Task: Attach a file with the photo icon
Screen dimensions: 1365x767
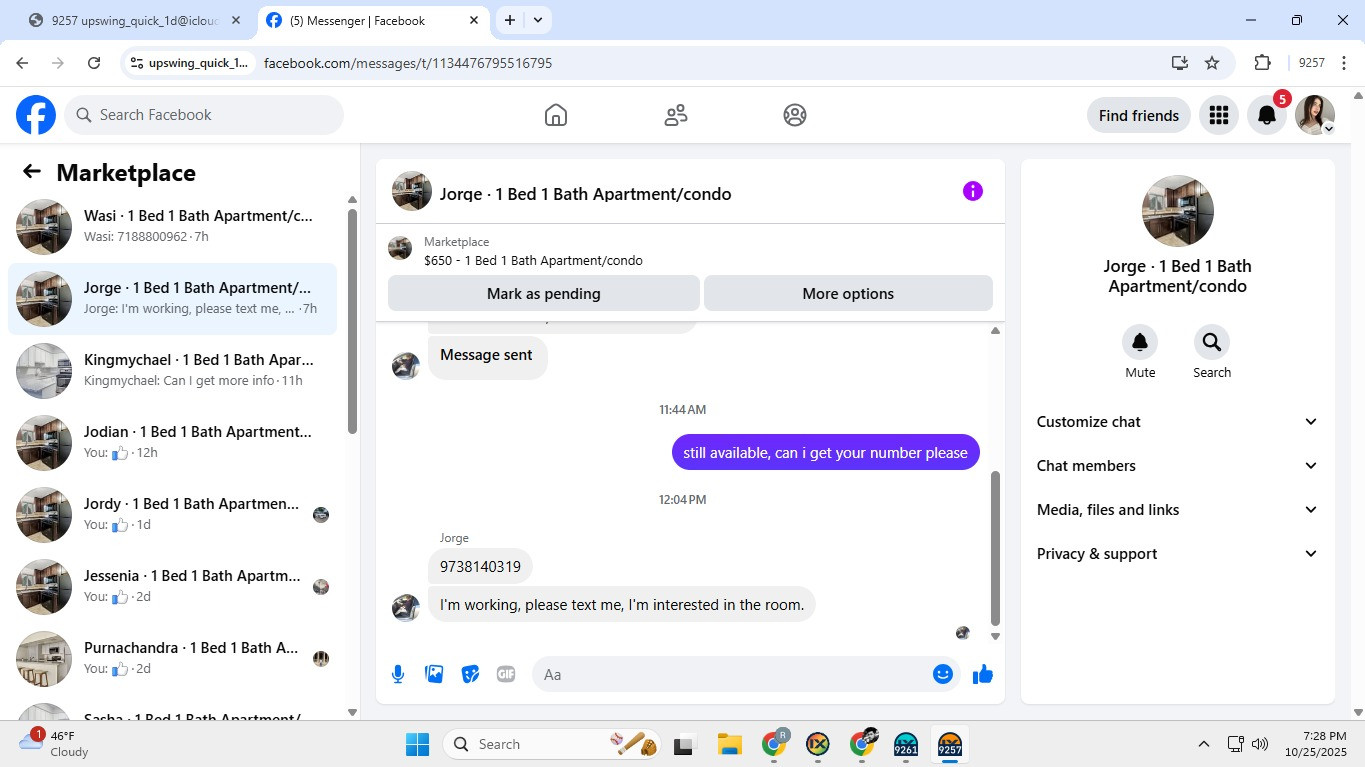Action: coord(434,674)
